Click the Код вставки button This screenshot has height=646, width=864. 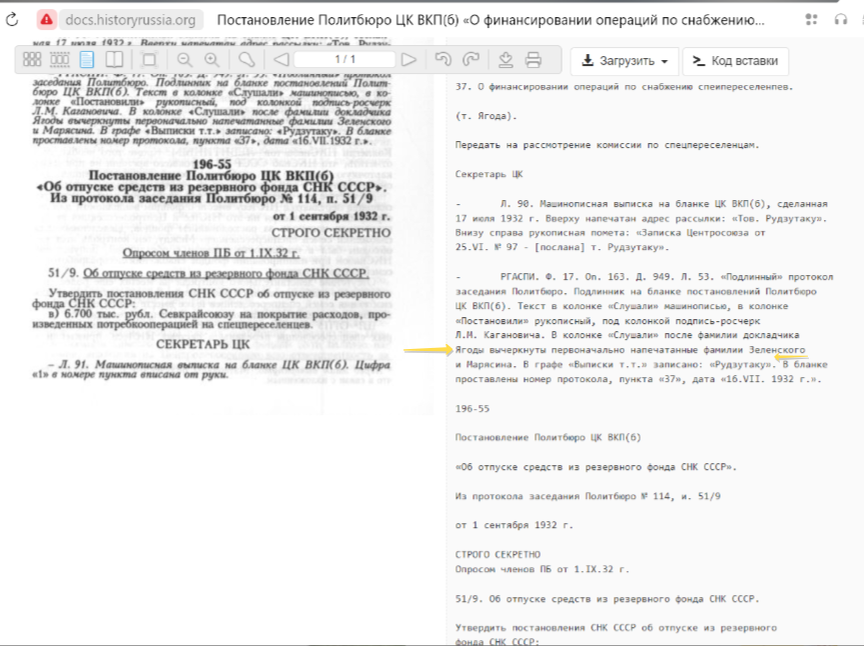[x=736, y=61]
